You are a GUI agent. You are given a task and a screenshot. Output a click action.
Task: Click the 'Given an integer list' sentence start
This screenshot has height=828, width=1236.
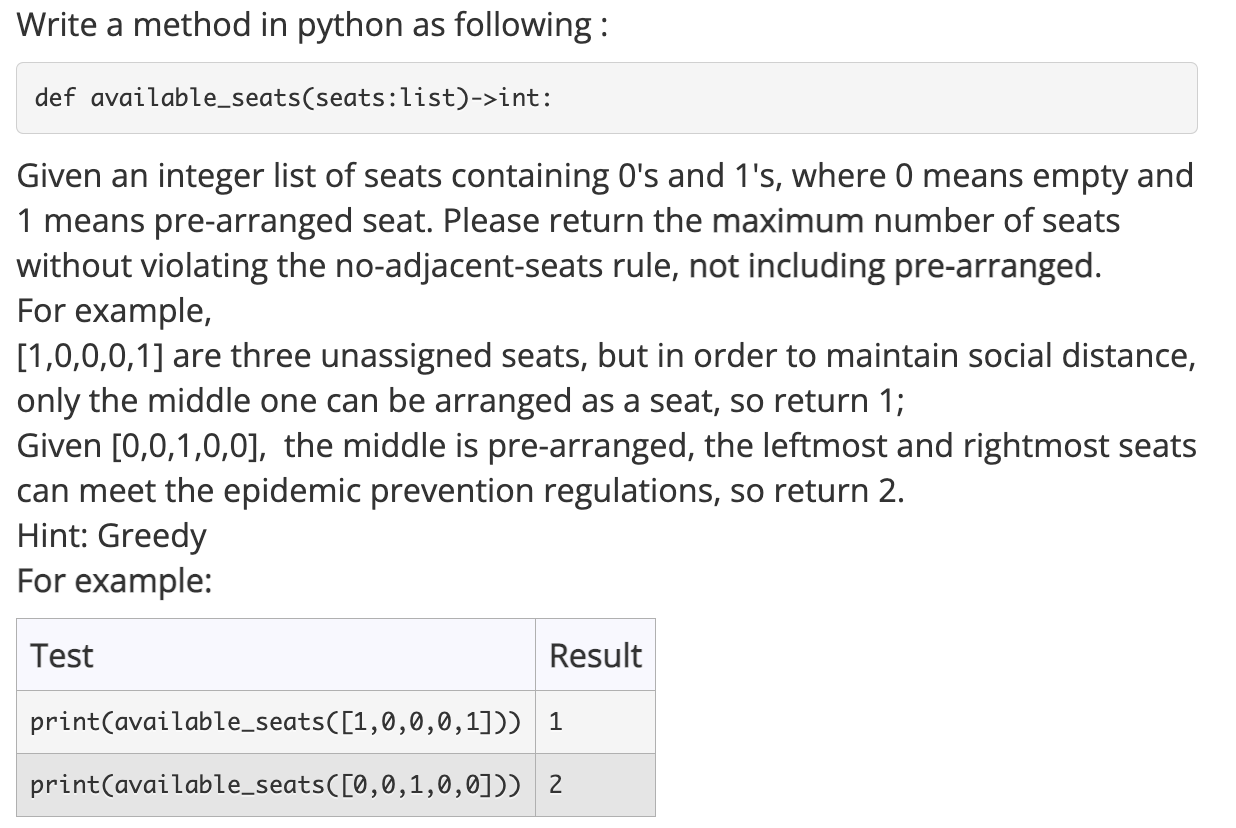[183, 175]
